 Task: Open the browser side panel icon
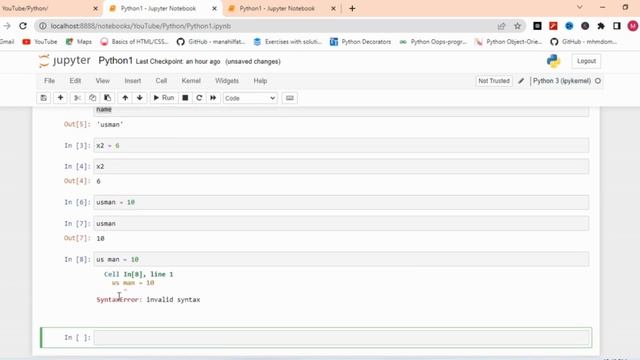(617, 26)
